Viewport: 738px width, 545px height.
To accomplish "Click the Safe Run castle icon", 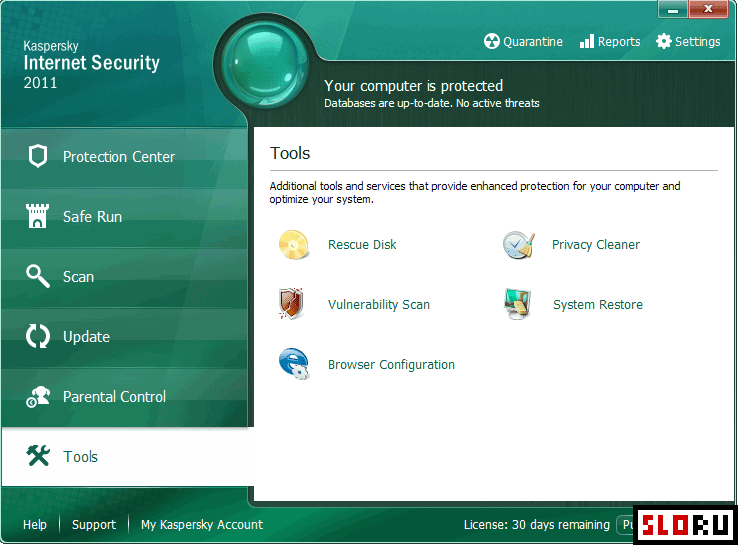I will pyautogui.click(x=37, y=216).
